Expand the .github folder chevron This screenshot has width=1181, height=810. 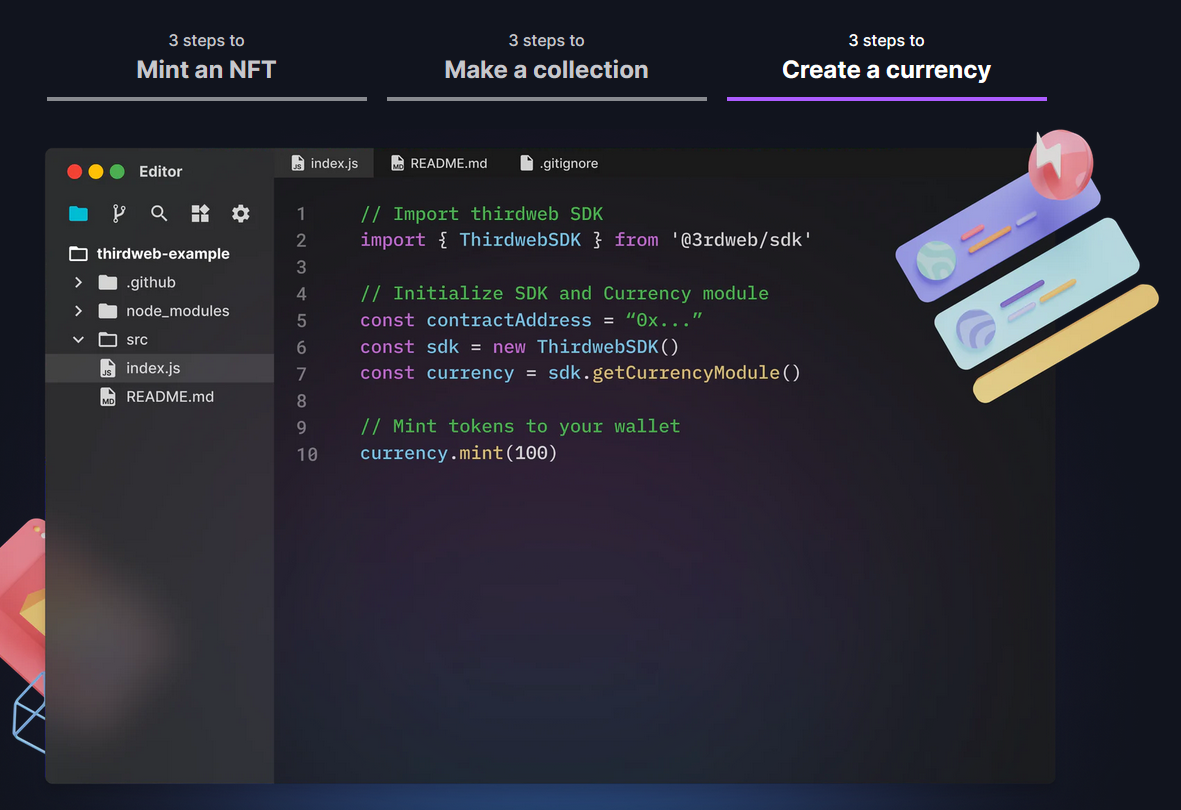[78, 283]
